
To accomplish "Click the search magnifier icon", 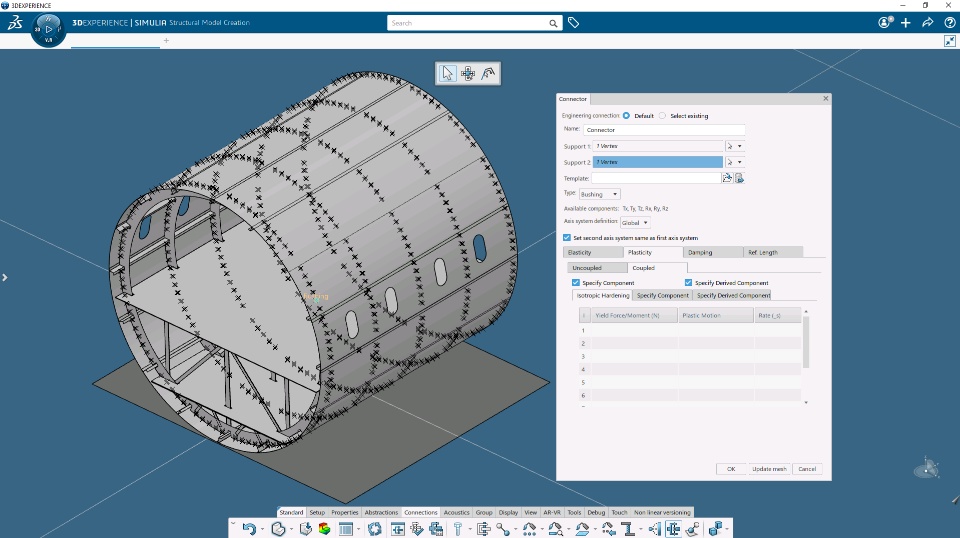I will click(553, 23).
